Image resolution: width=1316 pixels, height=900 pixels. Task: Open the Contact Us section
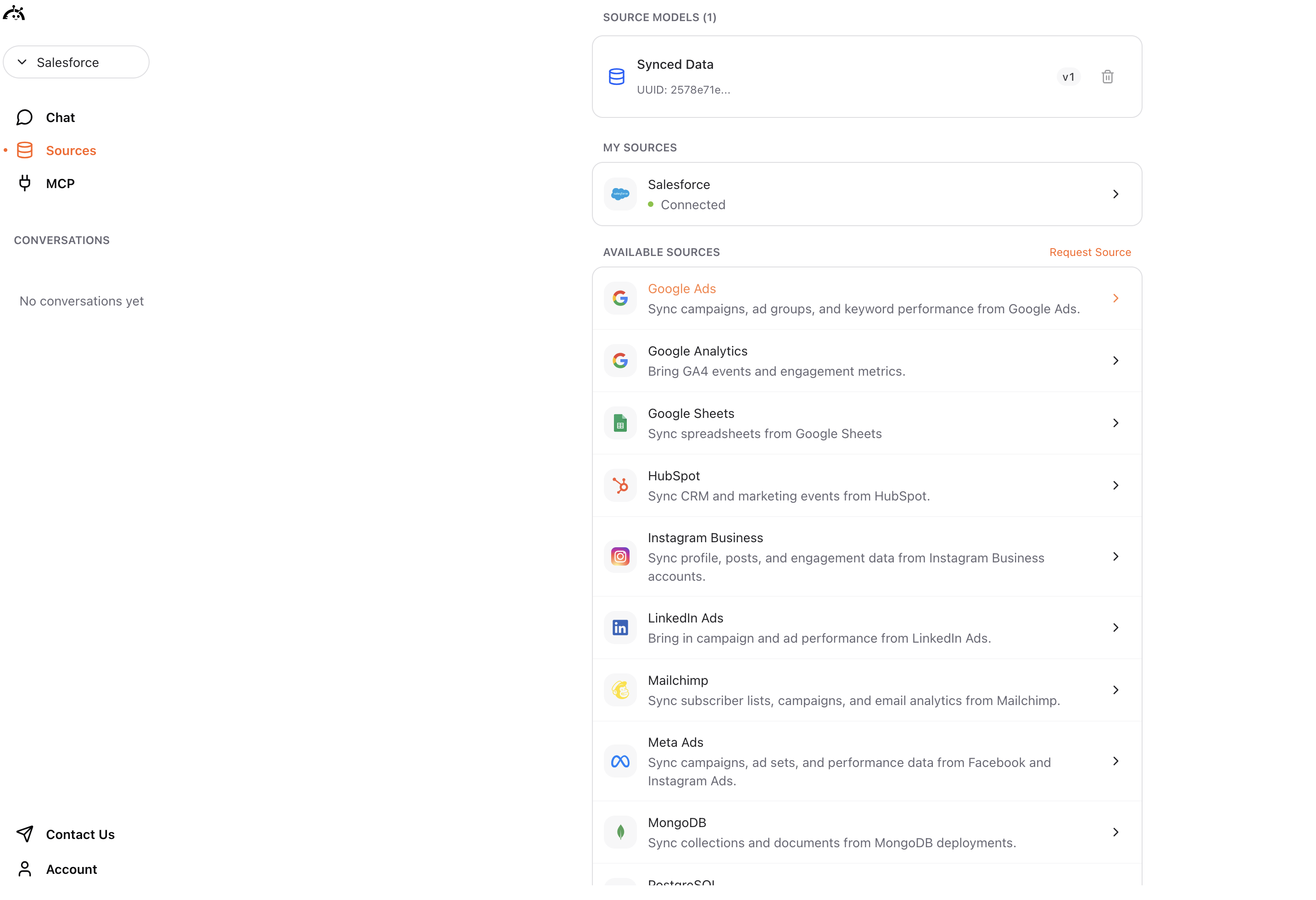(80, 834)
